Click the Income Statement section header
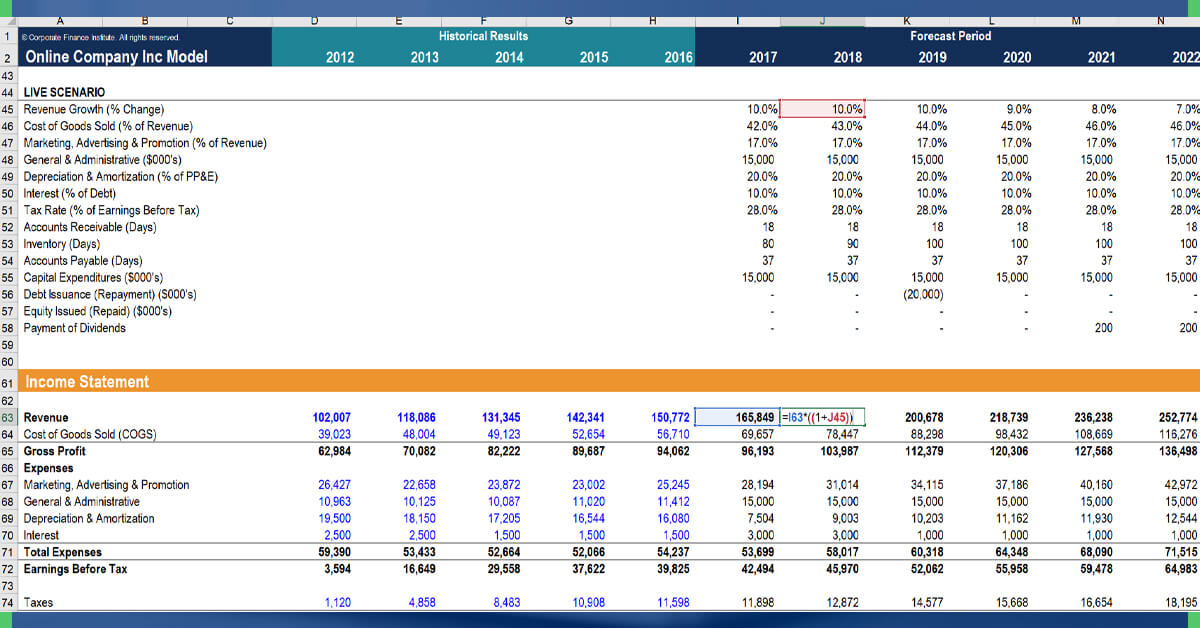The width and height of the screenshot is (1200, 628). point(87,382)
